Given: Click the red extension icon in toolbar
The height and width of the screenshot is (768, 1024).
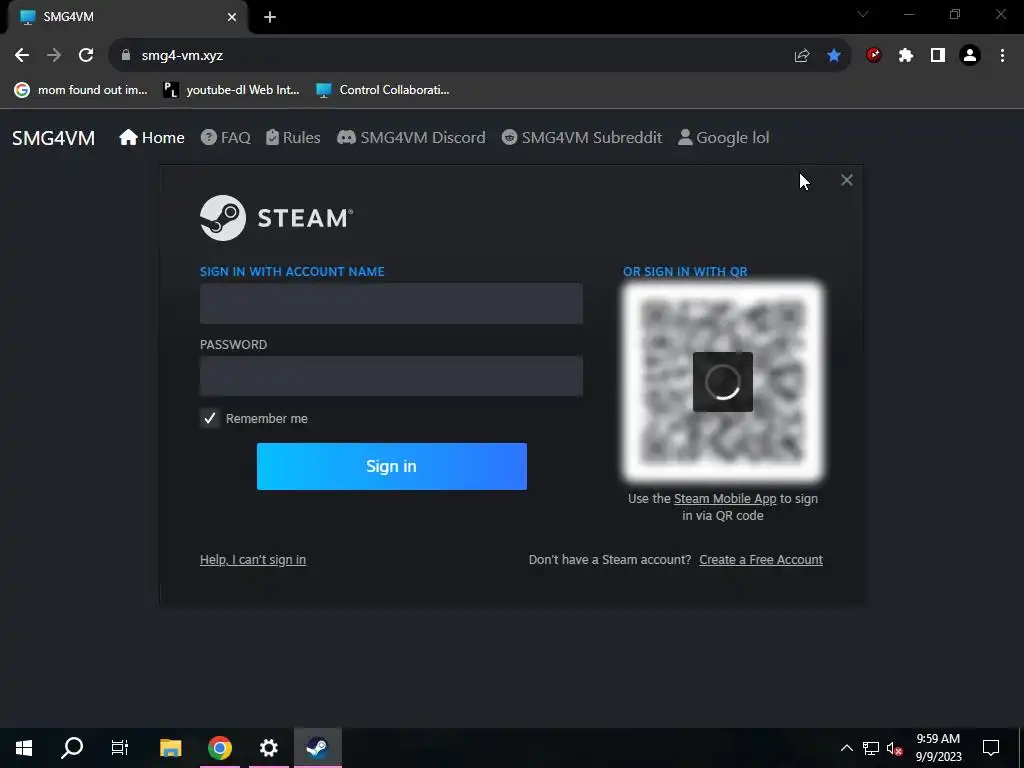Looking at the screenshot, I should coord(874,56).
